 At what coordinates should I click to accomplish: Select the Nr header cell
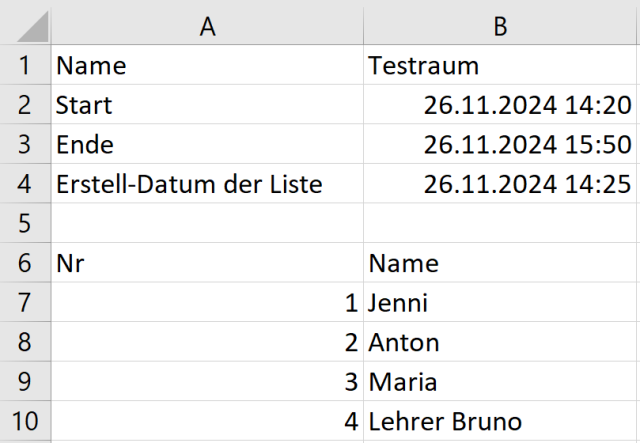coord(207,263)
